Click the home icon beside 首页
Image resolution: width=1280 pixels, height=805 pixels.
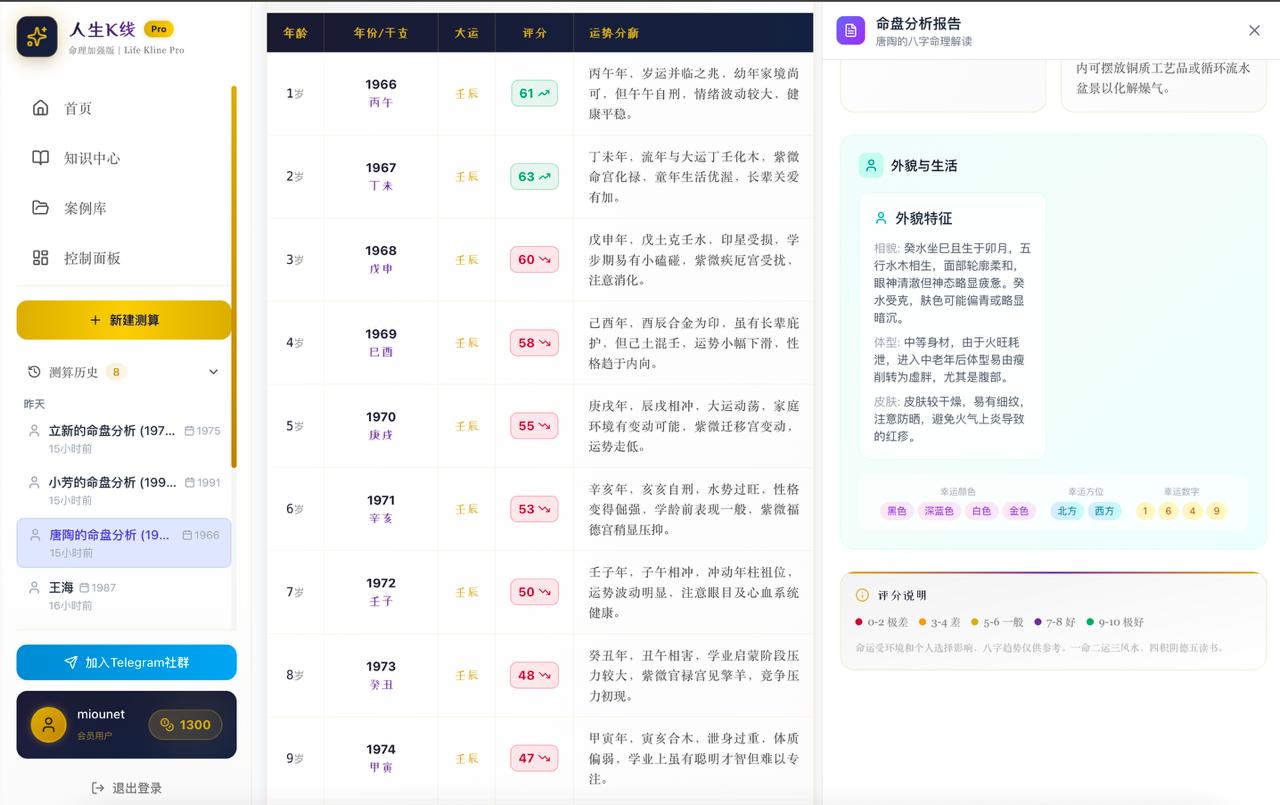41,108
